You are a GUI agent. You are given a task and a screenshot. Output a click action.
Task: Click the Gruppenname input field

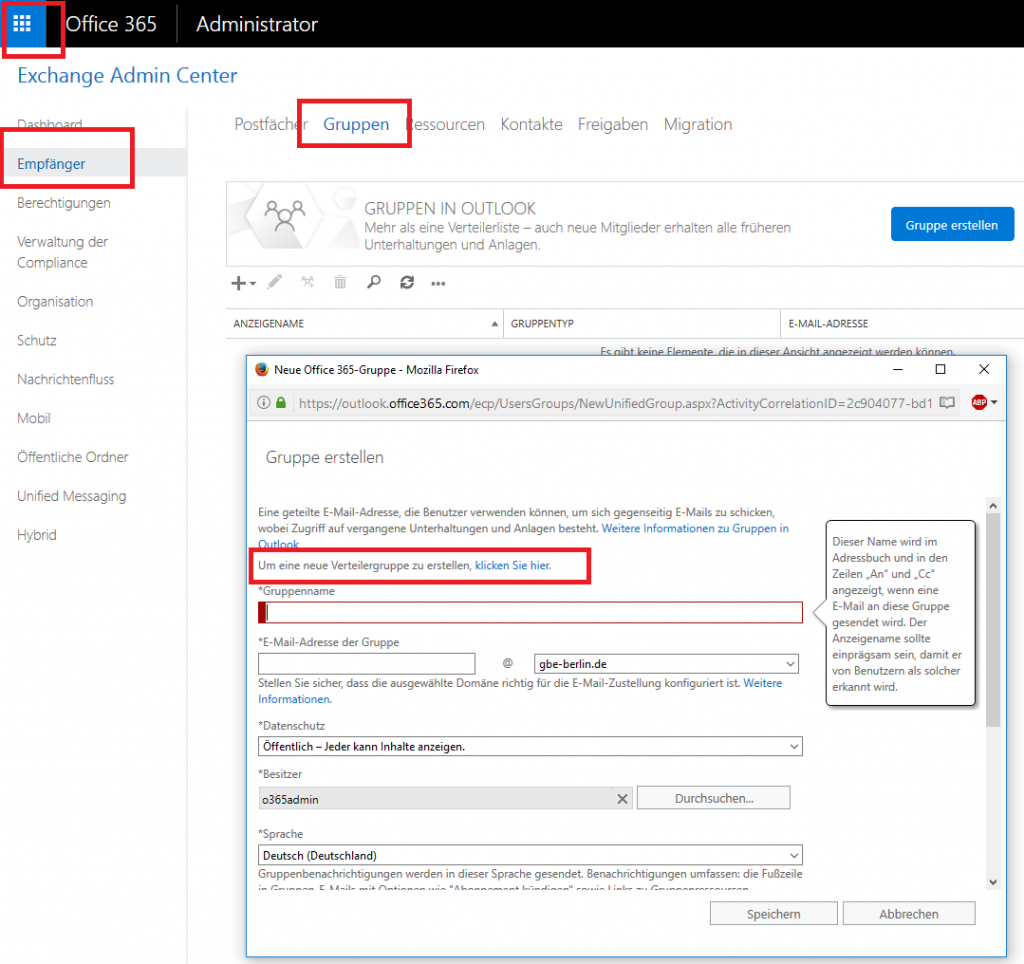pos(530,612)
